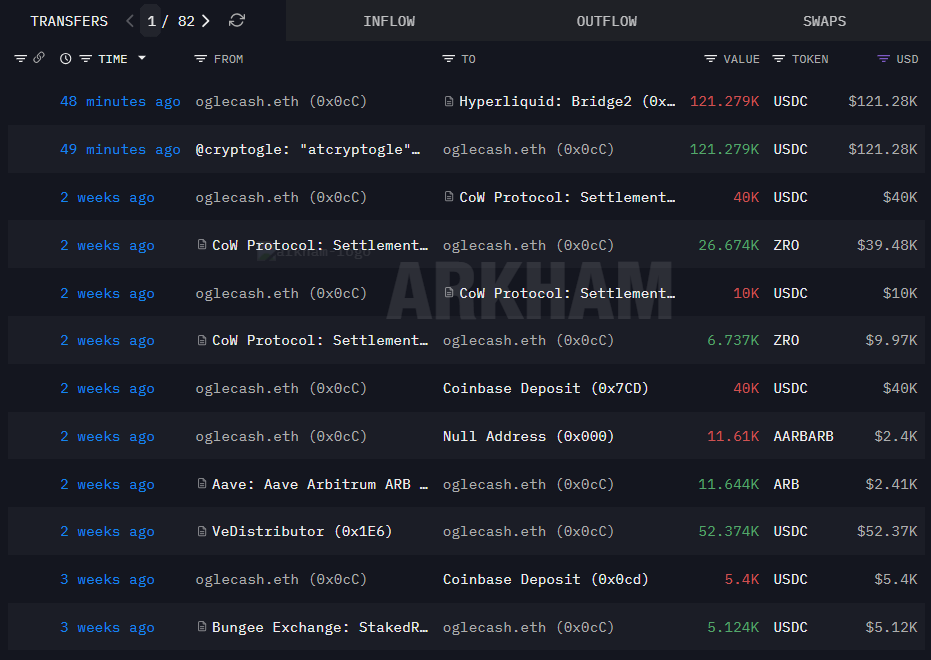The height and width of the screenshot is (660, 931).
Task: Open the general filter icon beside link icon
Action: 21,59
